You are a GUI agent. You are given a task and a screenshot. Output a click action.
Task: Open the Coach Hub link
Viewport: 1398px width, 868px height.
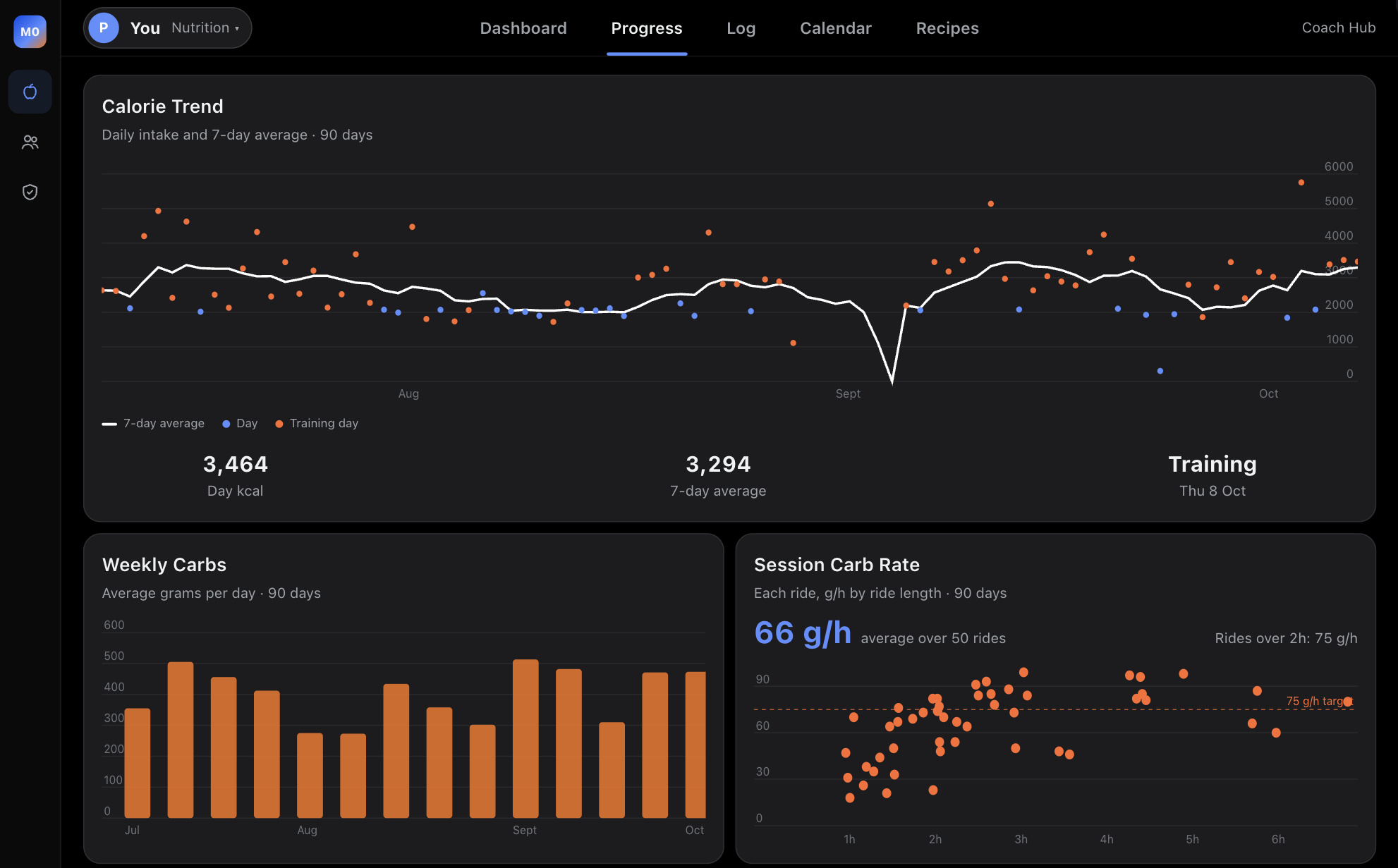(x=1338, y=27)
